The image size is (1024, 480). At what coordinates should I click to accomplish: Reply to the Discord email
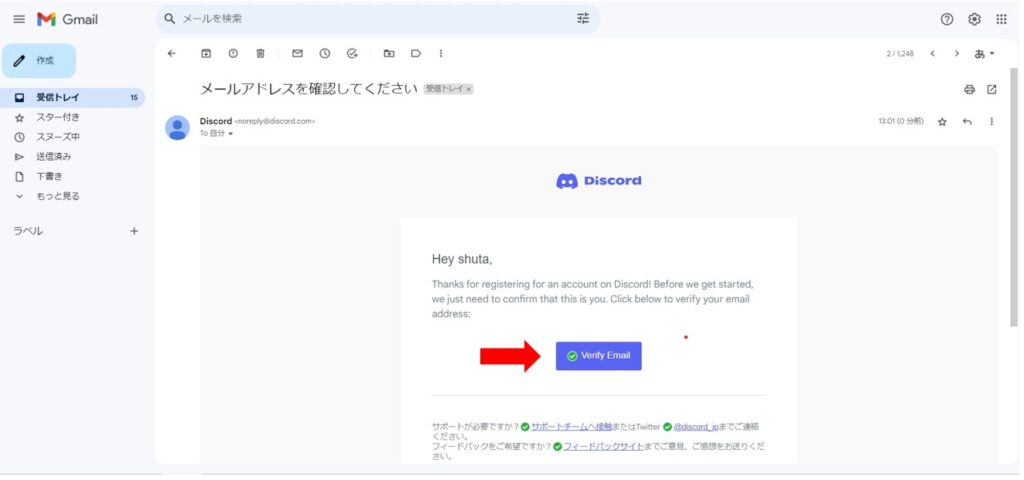[x=967, y=121]
